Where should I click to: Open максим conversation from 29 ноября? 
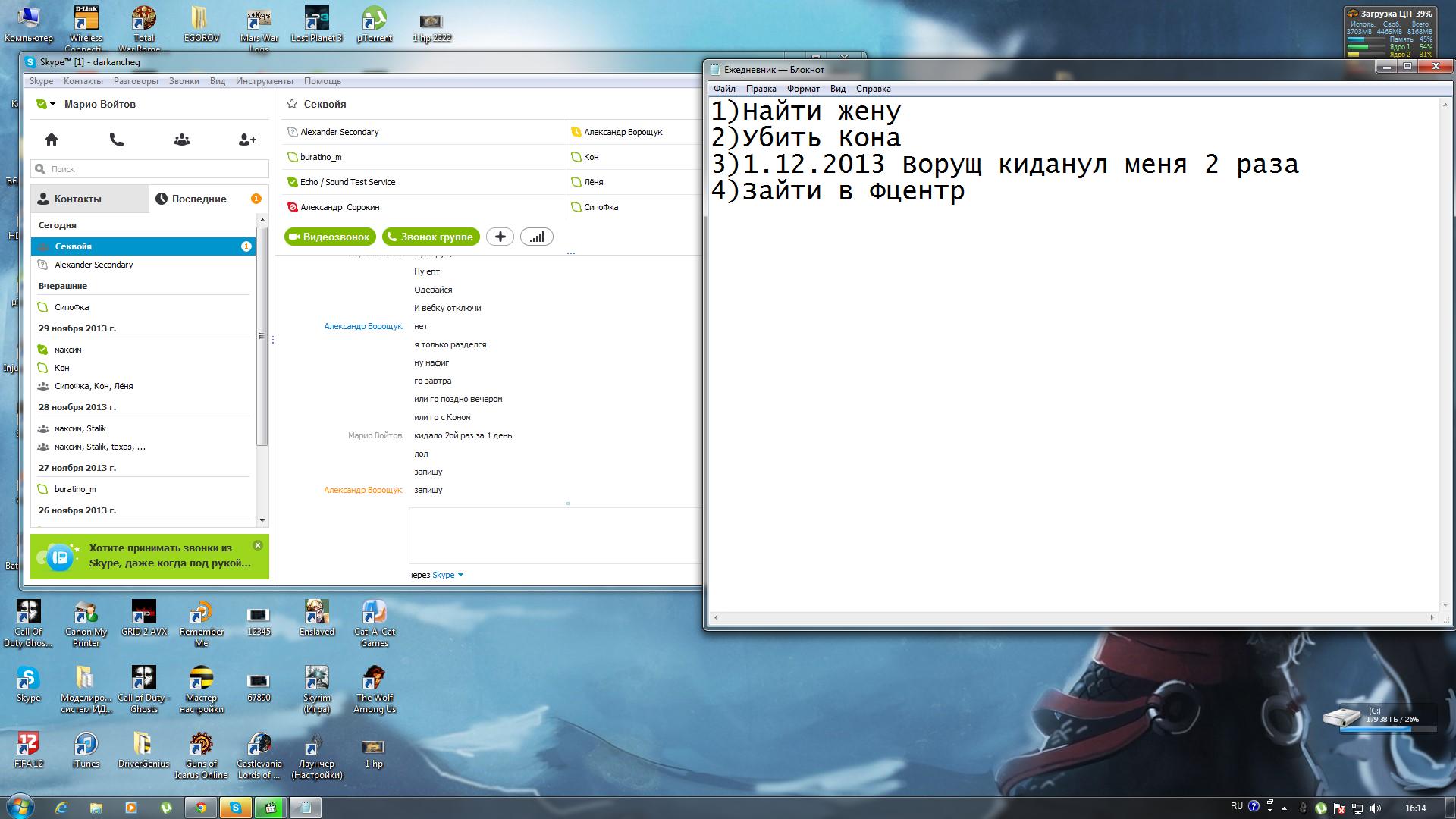(143, 350)
